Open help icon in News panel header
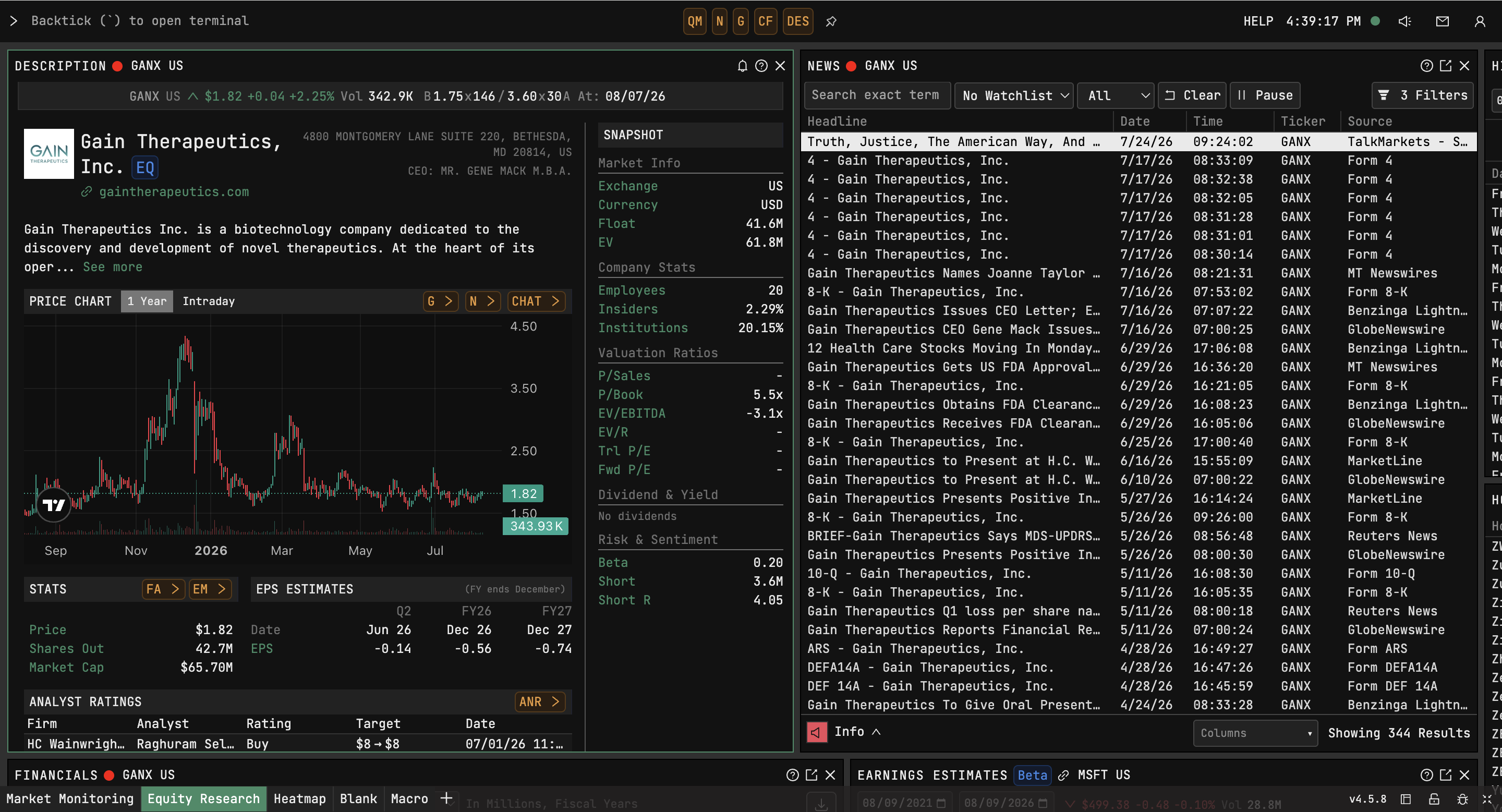Image resolution: width=1502 pixels, height=812 pixels. (1426, 66)
